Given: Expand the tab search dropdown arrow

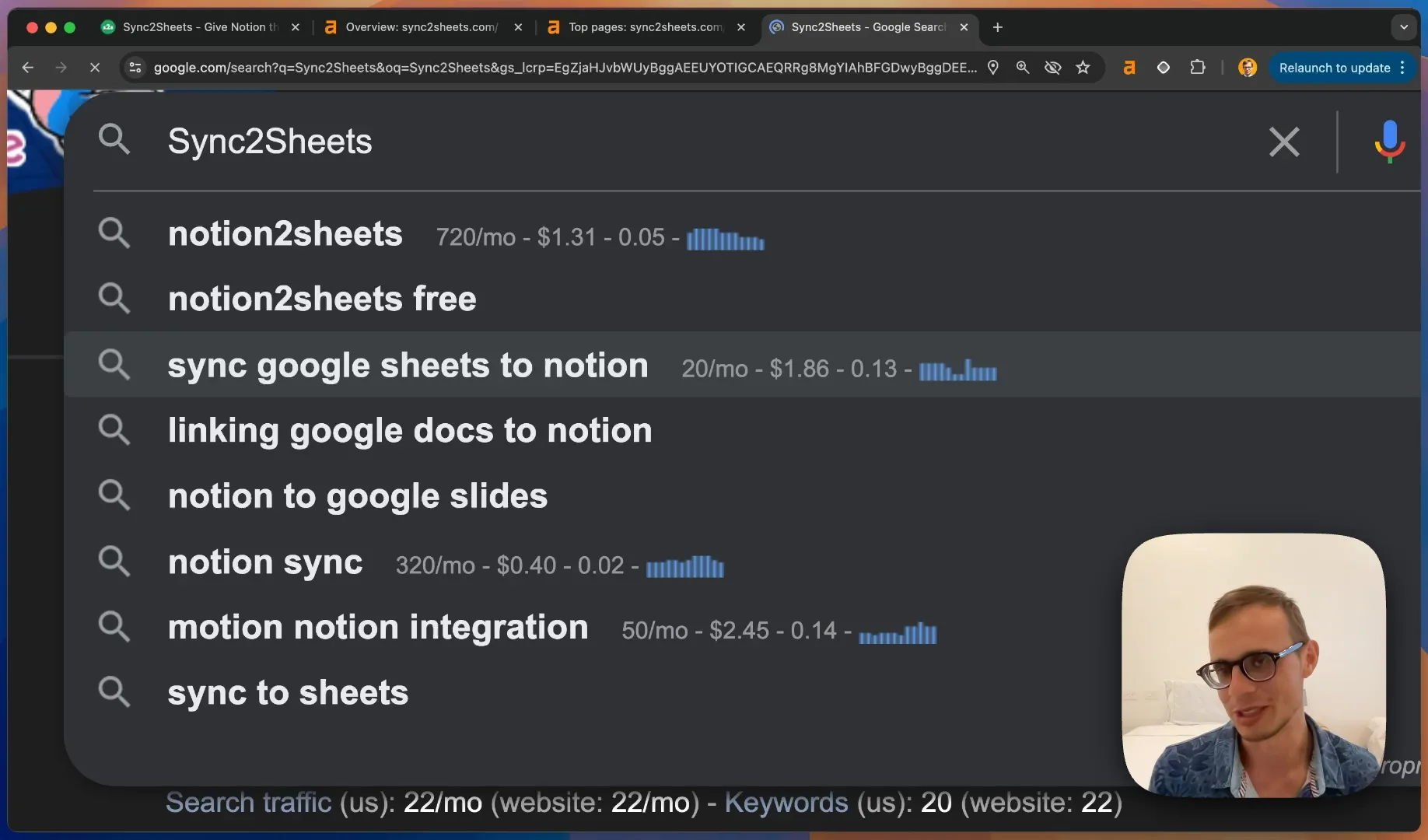Looking at the screenshot, I should pyautogui.click(x=1404, y=27).
